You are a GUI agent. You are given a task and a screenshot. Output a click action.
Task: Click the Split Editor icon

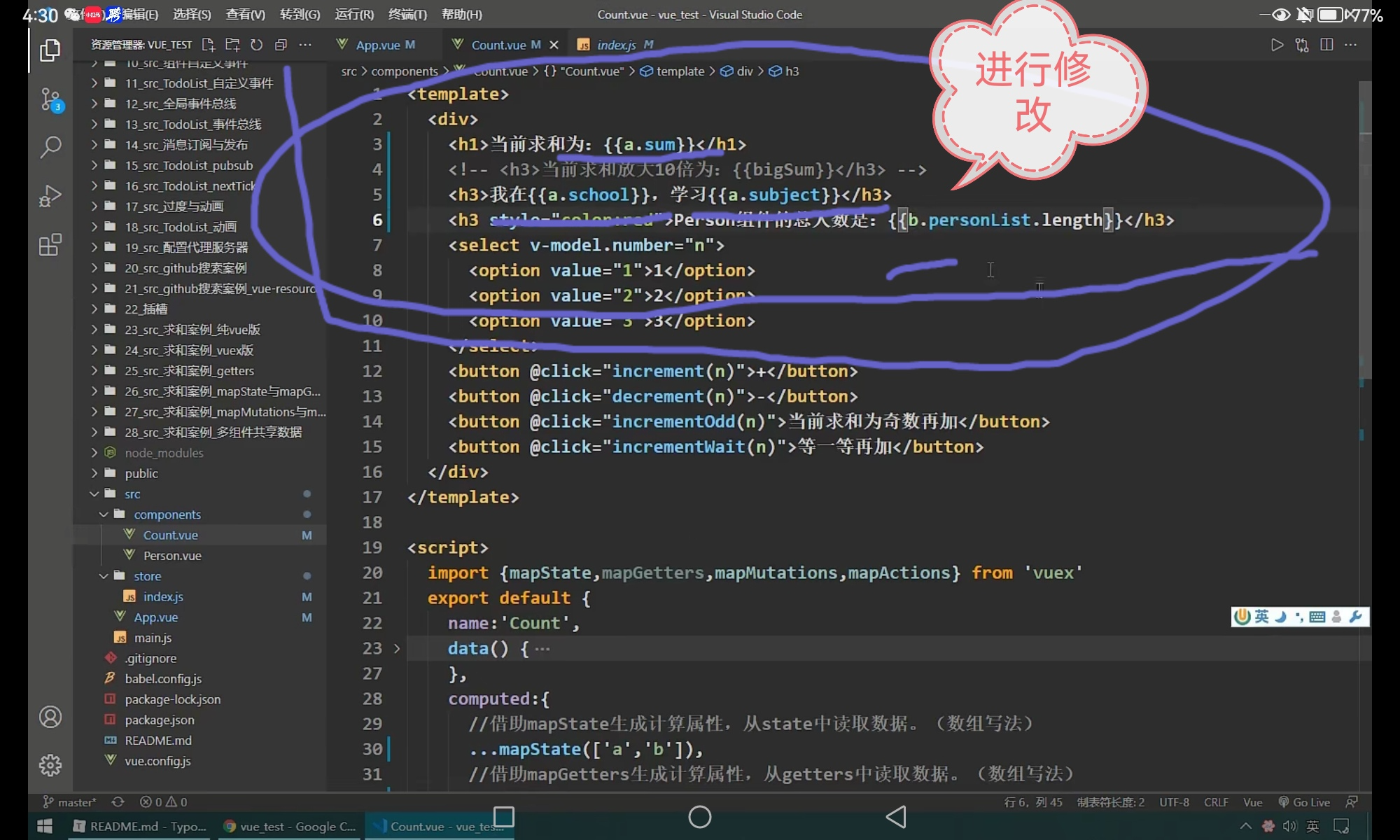coord(1326,45)
